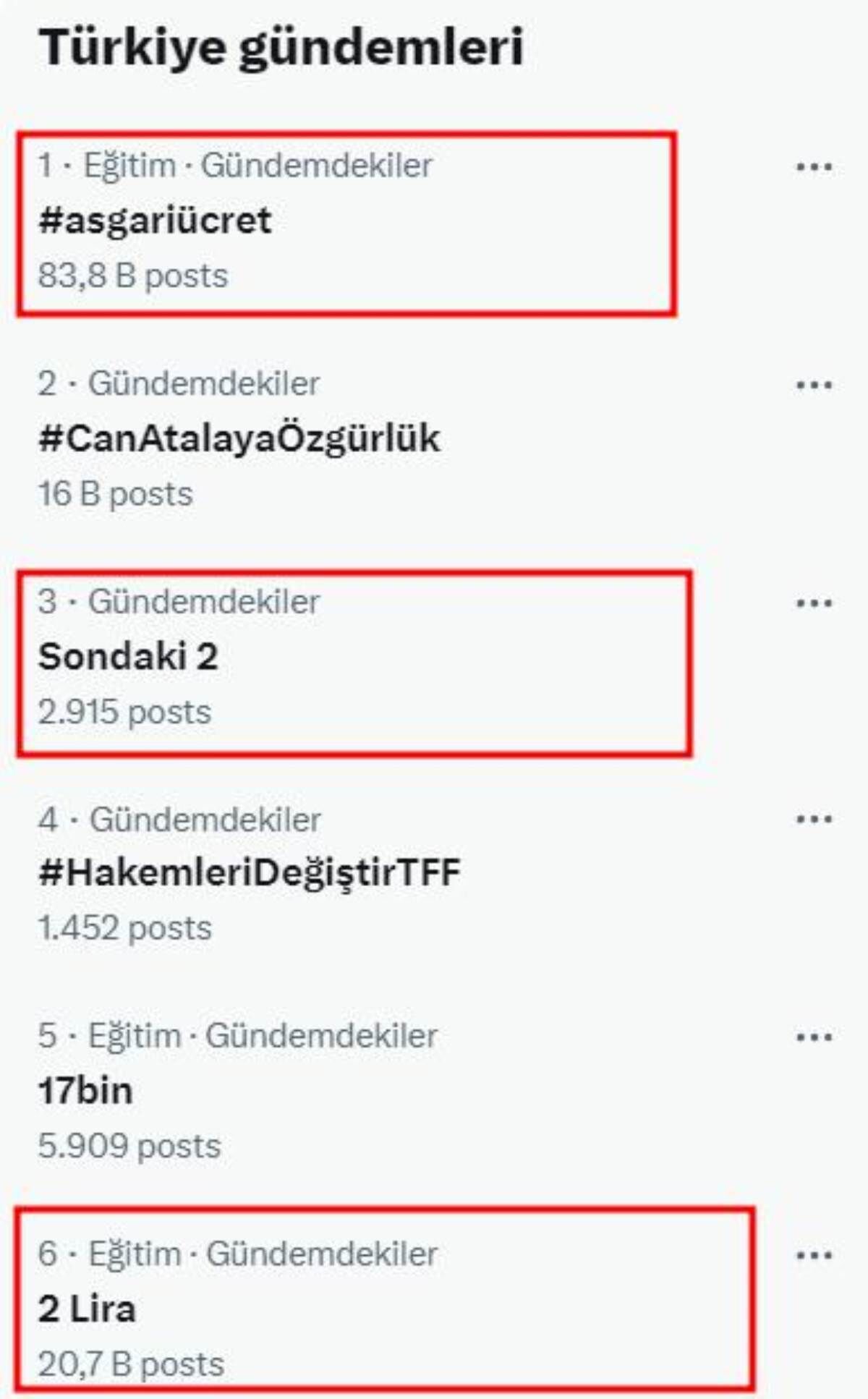Click three-dot menu beside Sondaki 2
868x1399 pixels.
(x=814, y=603)
